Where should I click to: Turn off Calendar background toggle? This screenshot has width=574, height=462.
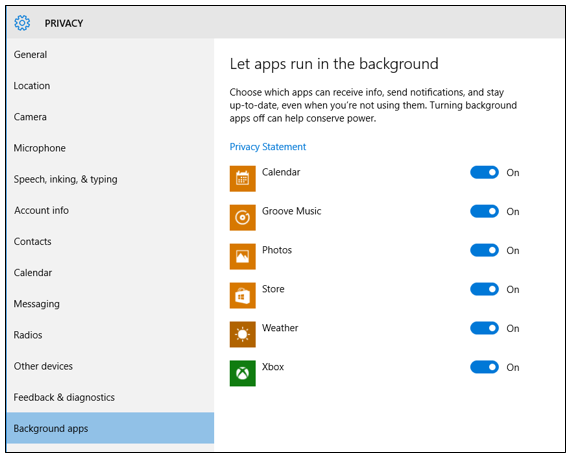pyautogui.click(x=484, y=172)
